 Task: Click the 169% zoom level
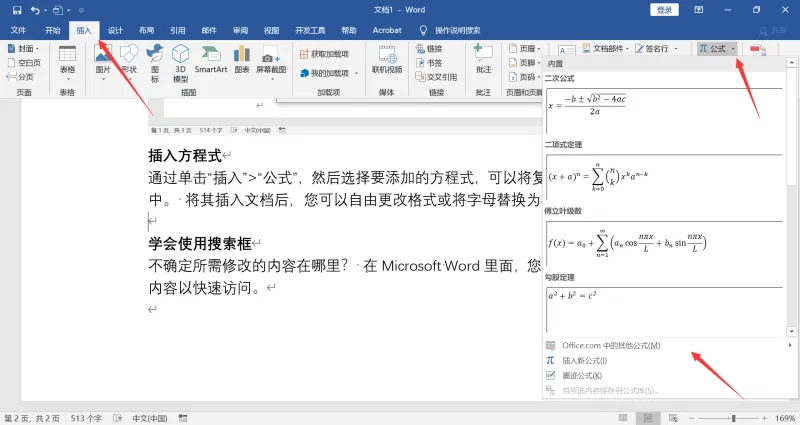point(785,418)
